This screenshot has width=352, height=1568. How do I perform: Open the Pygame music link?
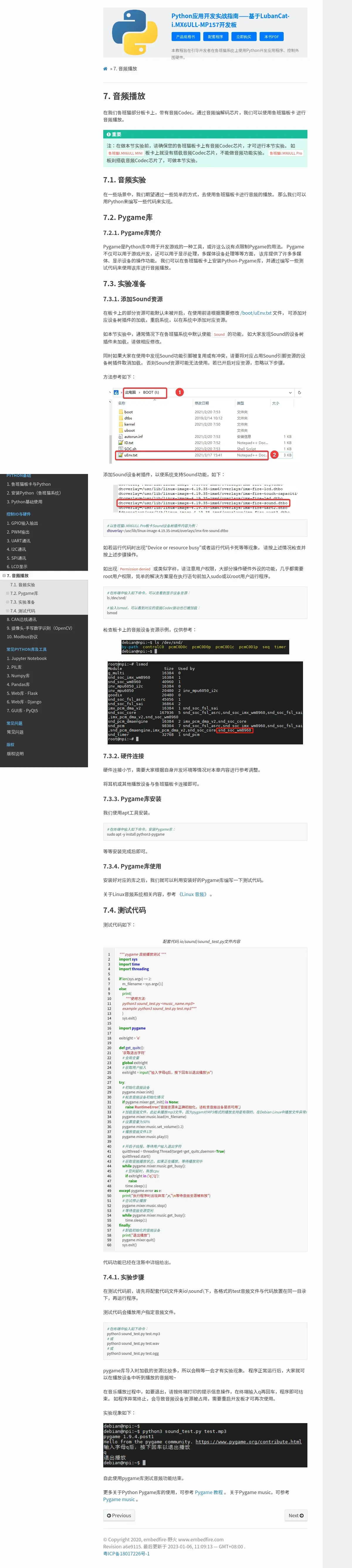[x=119, y=1499]
